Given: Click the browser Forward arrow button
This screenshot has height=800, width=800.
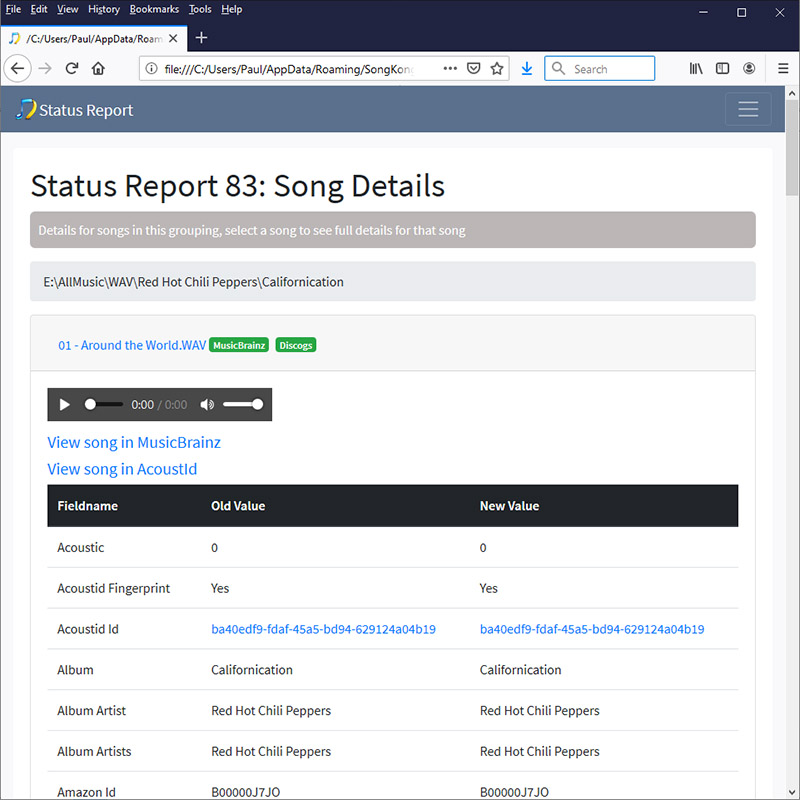Looking at the screenshot, I should (x=45, y=68).
